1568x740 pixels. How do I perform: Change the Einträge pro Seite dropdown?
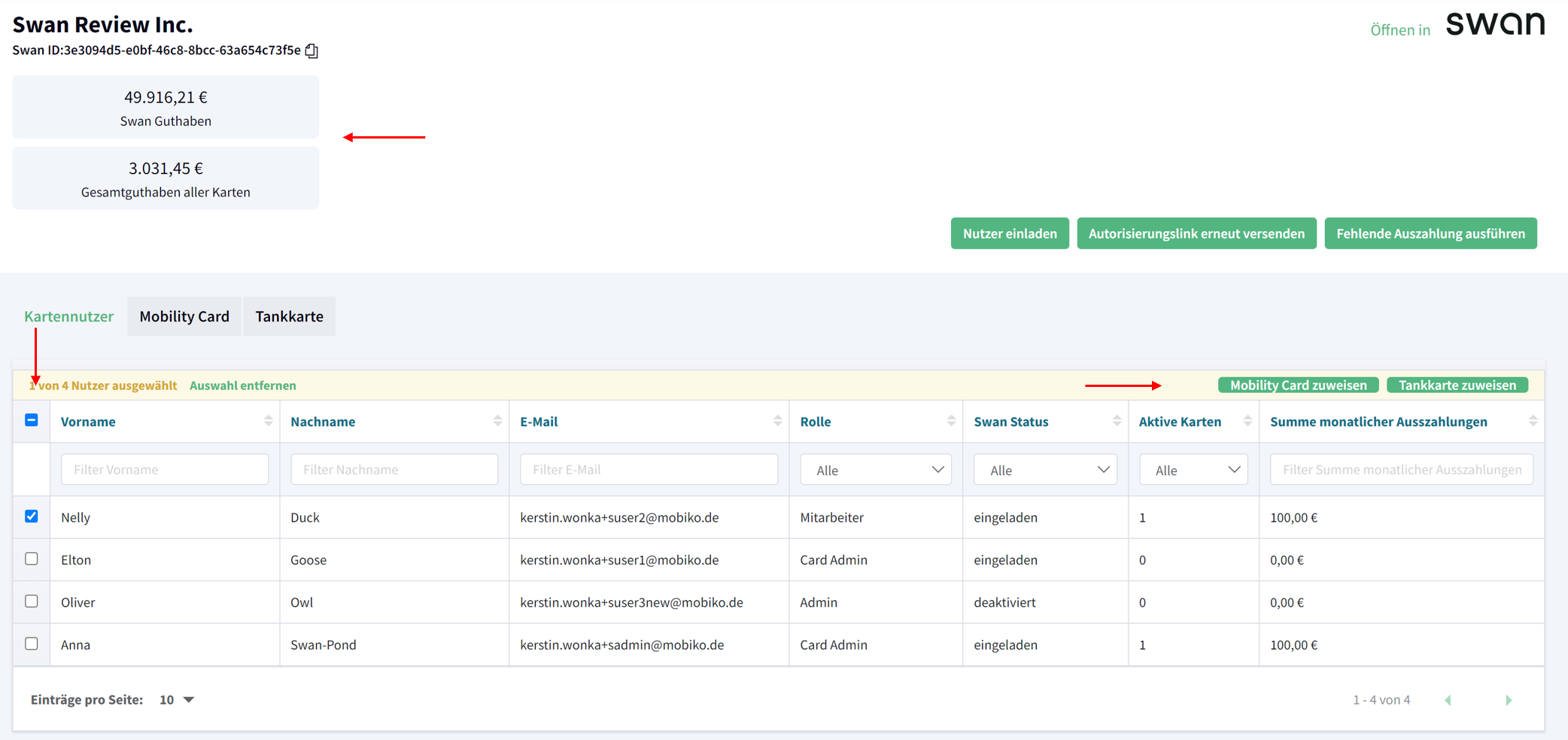click(x=177, y=700)
